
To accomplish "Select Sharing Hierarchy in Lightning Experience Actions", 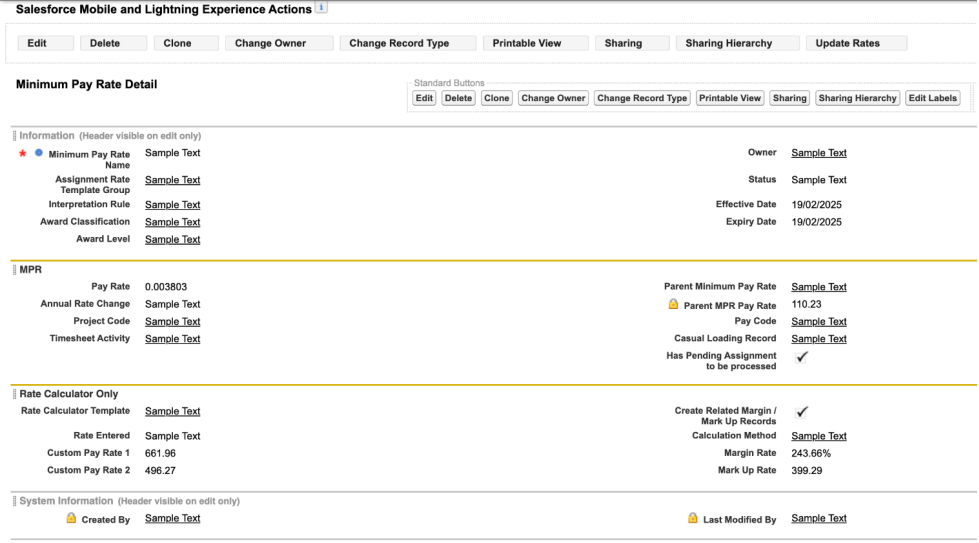I will [x=737, y=43].
